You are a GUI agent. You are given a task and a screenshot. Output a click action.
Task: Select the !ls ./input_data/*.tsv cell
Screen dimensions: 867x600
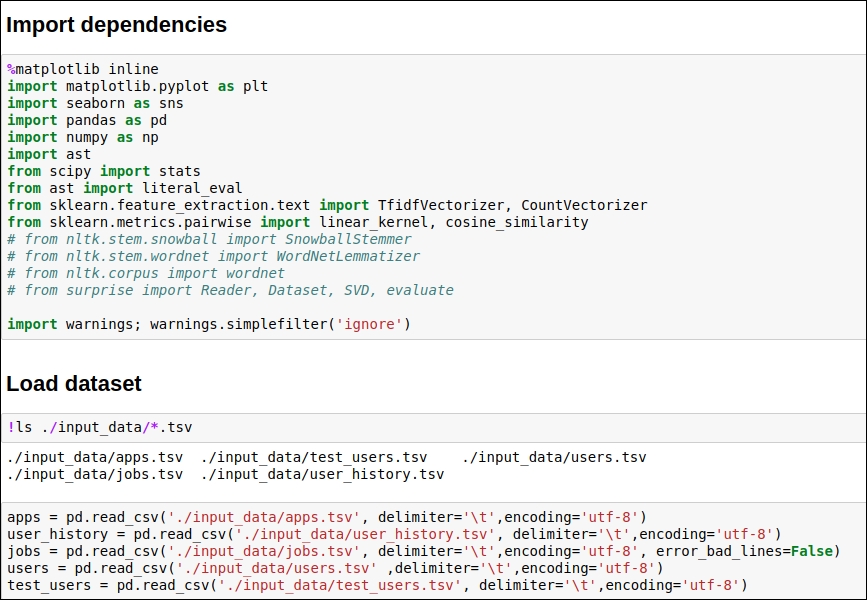pyautogui.click(x=434, y=427)
